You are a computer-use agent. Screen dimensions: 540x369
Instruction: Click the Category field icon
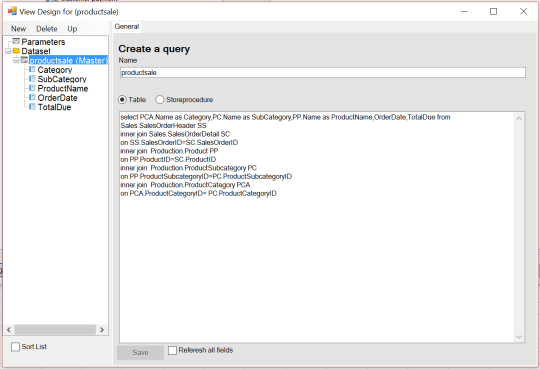(x=32, y=69)
